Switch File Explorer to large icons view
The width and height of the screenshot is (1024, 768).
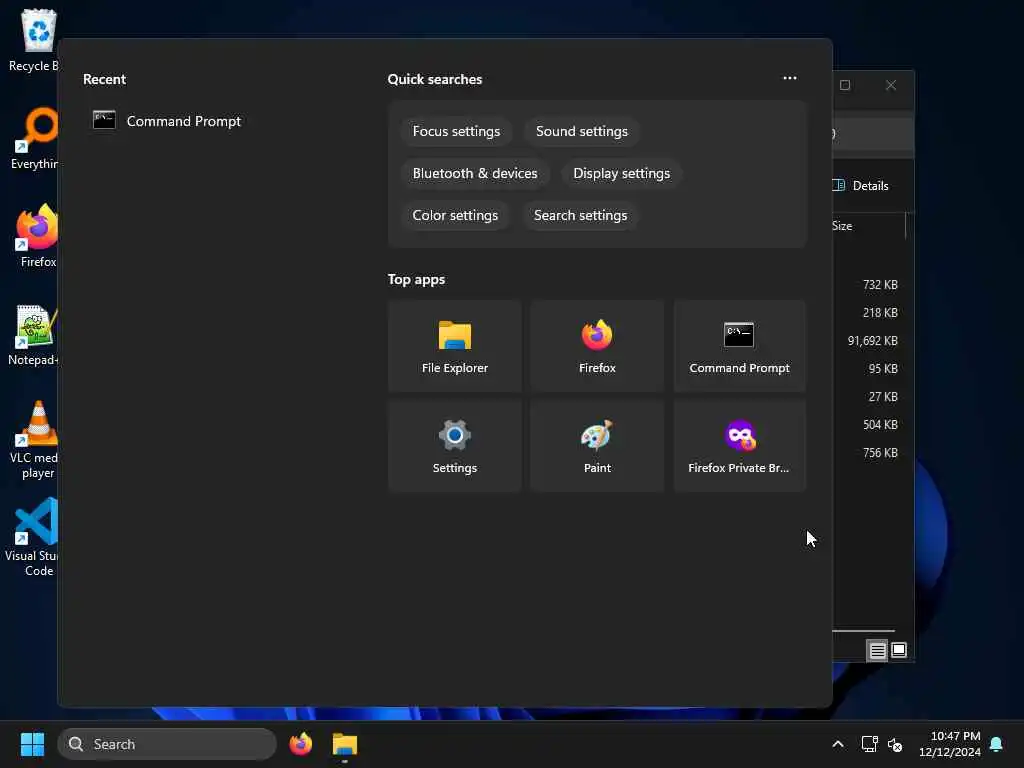point(899,650)
